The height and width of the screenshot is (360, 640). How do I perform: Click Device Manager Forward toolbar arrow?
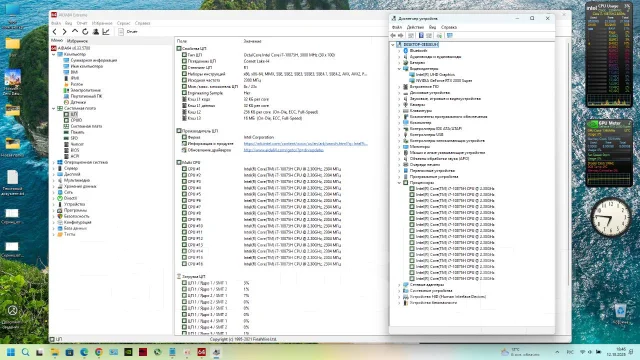click(401, 36)
